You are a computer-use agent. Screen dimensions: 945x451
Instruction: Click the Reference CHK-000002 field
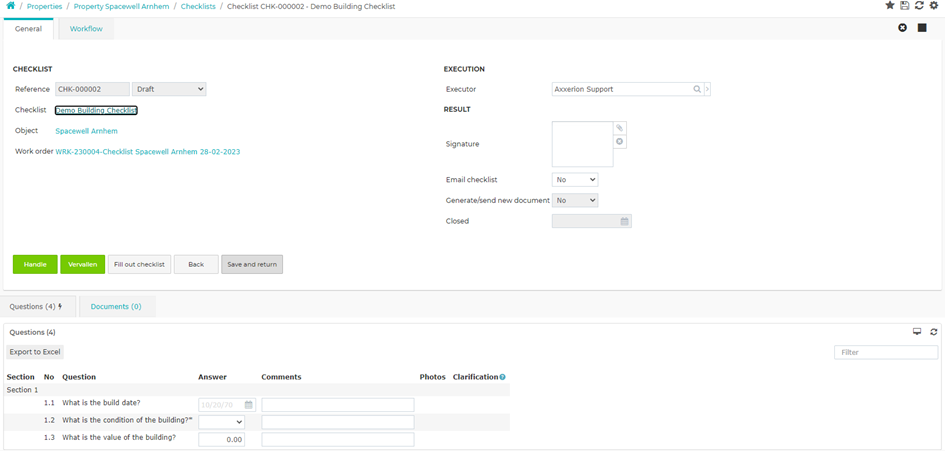[x=92, y=89]
